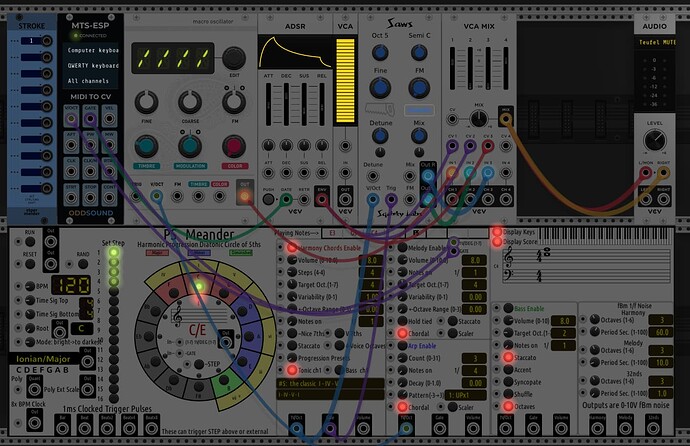Click Set Step button number 5
The image size is (690, 446).
pyautogui.click(x=114, y=291)
